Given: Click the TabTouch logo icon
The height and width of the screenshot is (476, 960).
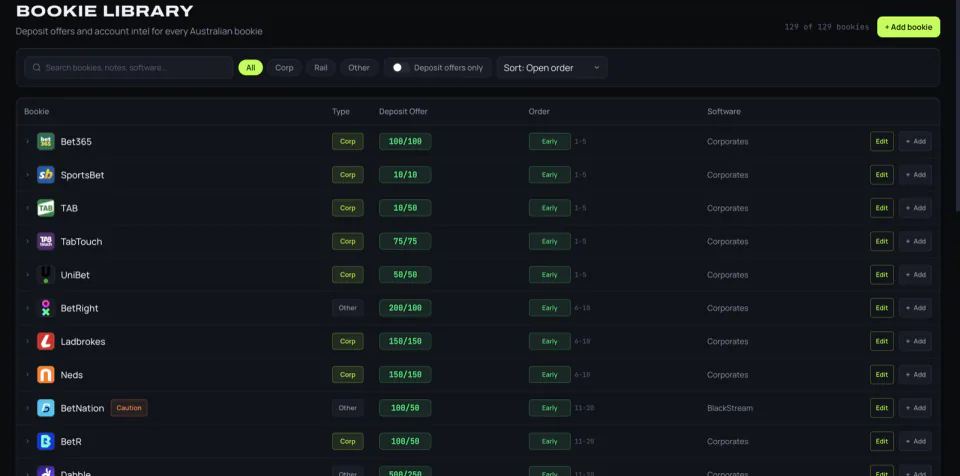Looking at the screenshot, I should click(46, 241).
